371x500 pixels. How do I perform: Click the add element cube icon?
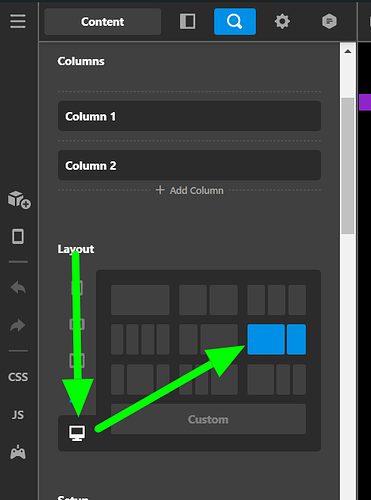coord(19,200)
